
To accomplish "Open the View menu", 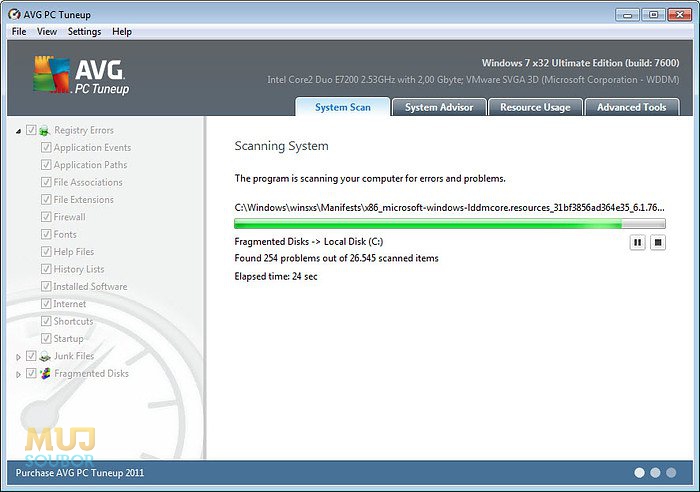I will point(46,32).
